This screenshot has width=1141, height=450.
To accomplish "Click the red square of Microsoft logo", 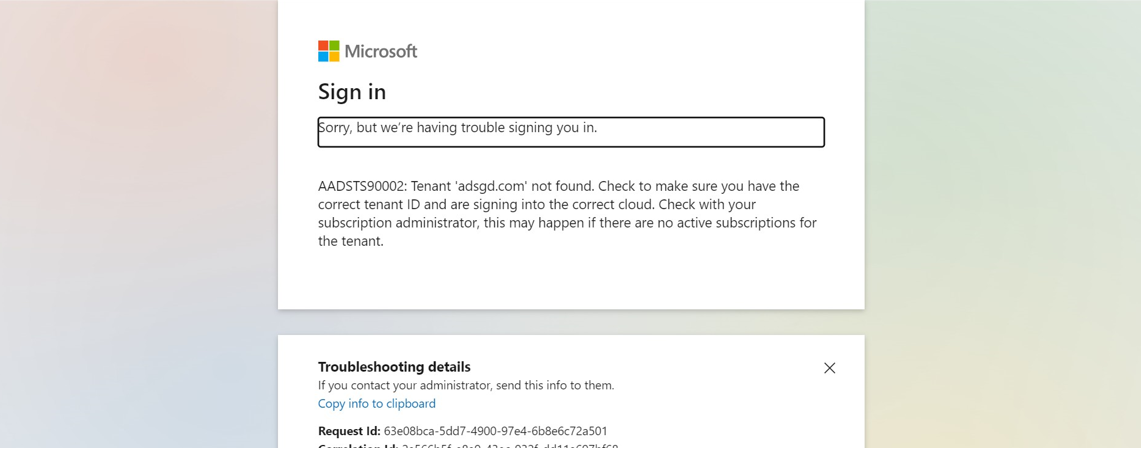I will (x=323, y=45).
